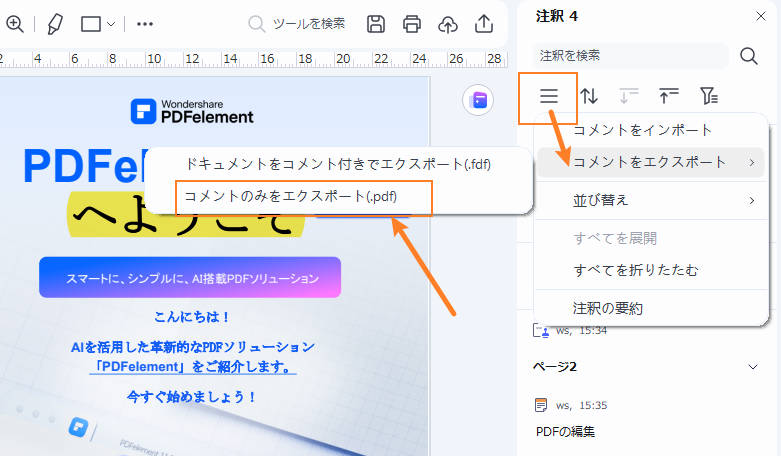Click the note annotation icon at 15:35

click(x=540, y=405)
